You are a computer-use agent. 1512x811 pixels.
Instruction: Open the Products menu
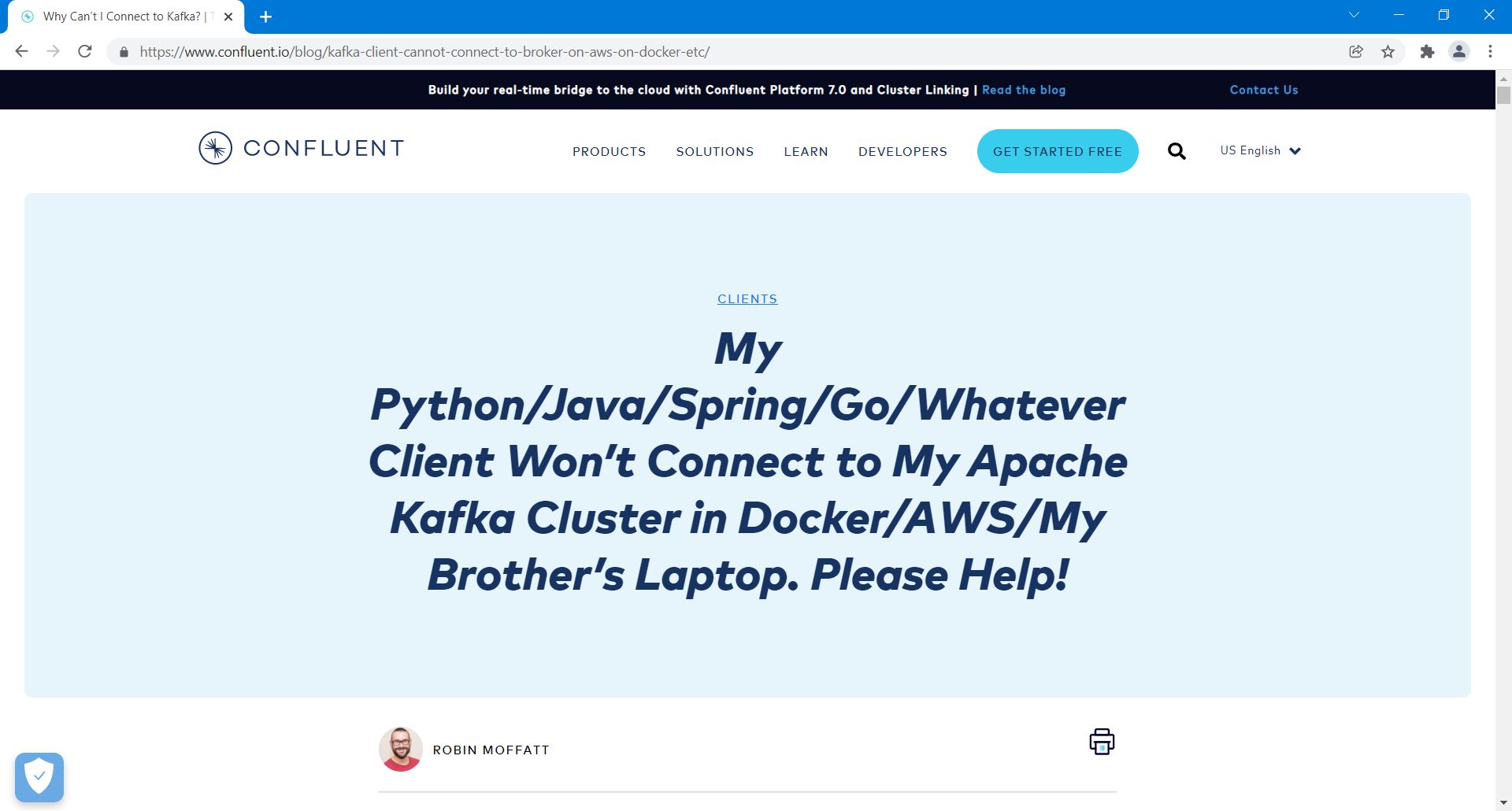(609, 151)
